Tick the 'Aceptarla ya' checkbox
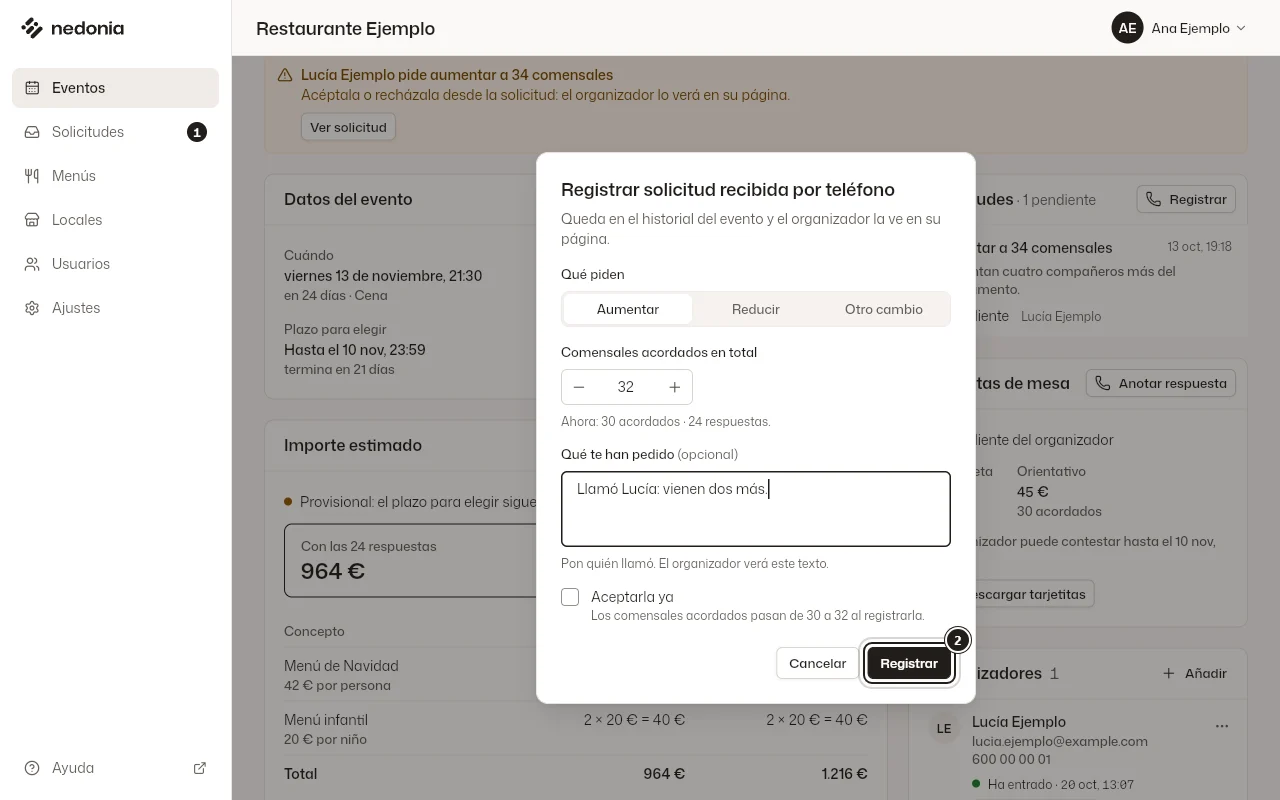 click(x=570, y=597)
